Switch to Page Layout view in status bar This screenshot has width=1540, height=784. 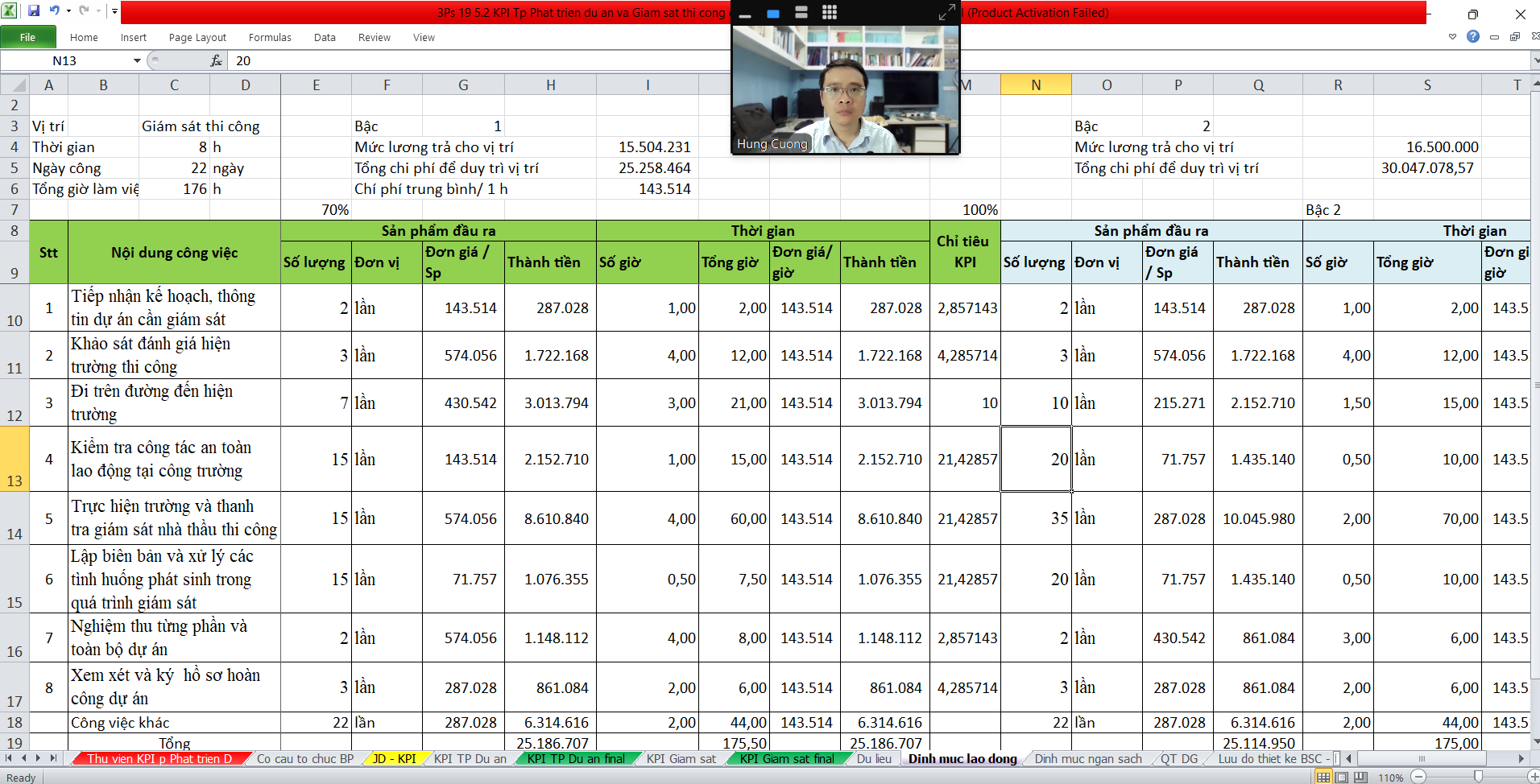point(1342,778)
